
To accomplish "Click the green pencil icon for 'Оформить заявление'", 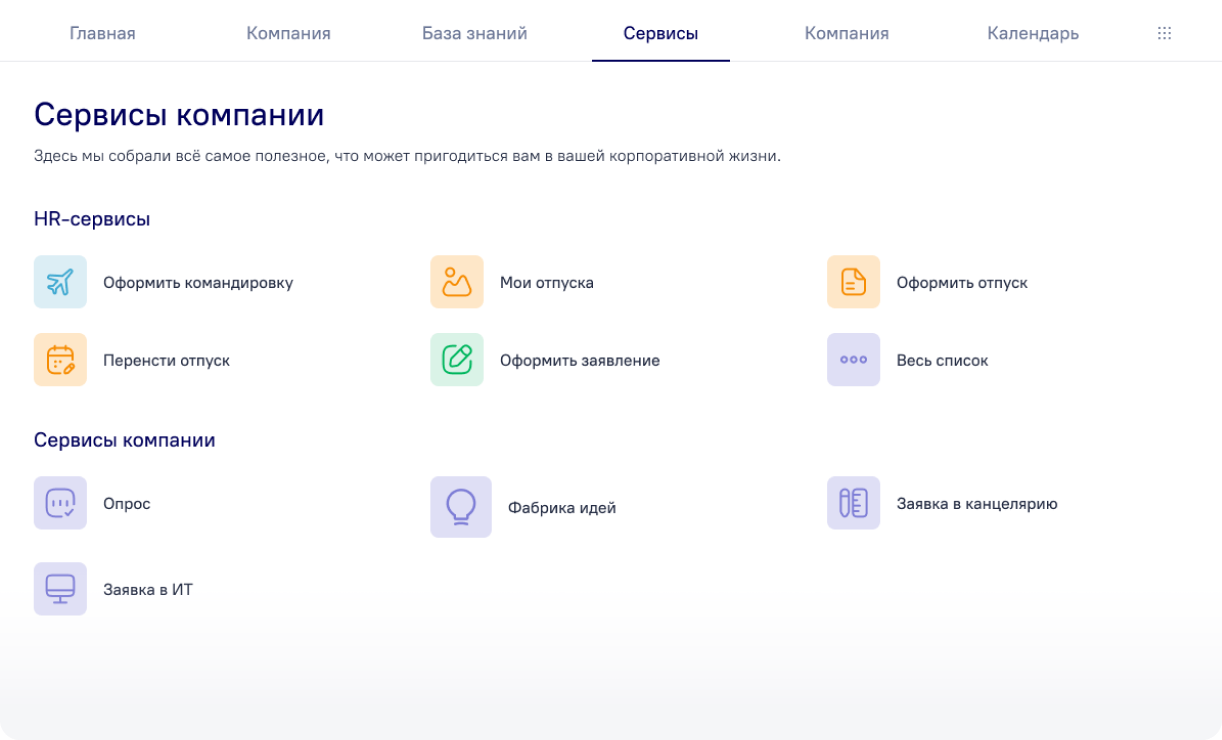I will click(457, 360).
